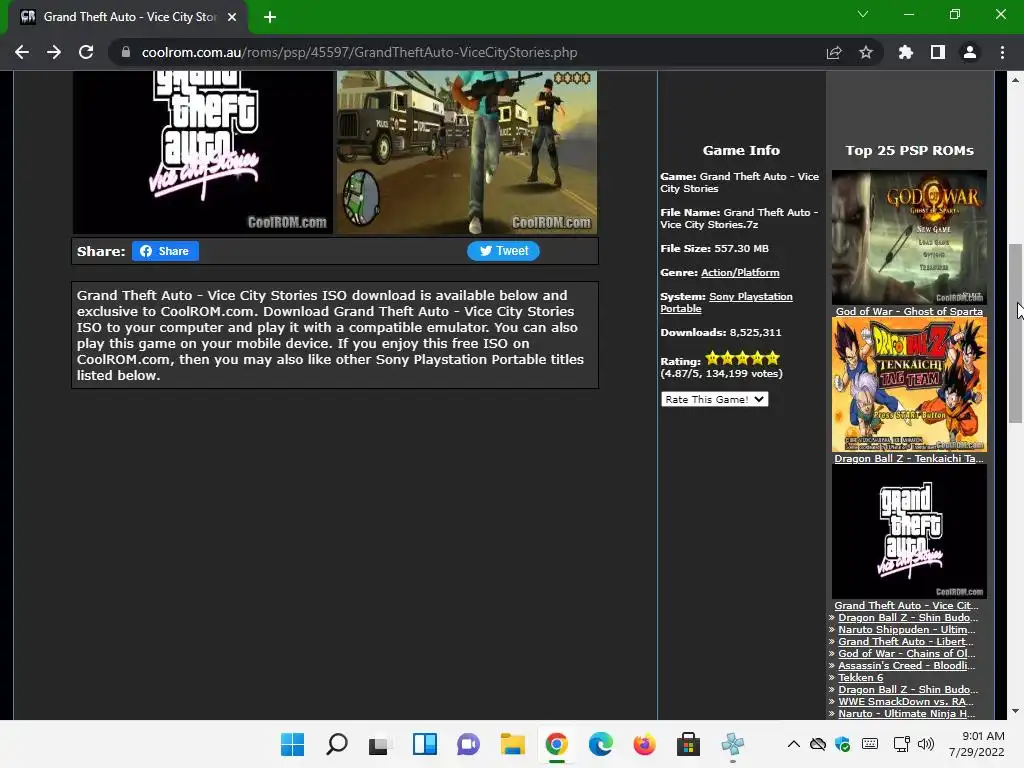This screenshot has width=1024, height=768.
Task: Switch to Chrome on taskbar
Action: point(556,744)
